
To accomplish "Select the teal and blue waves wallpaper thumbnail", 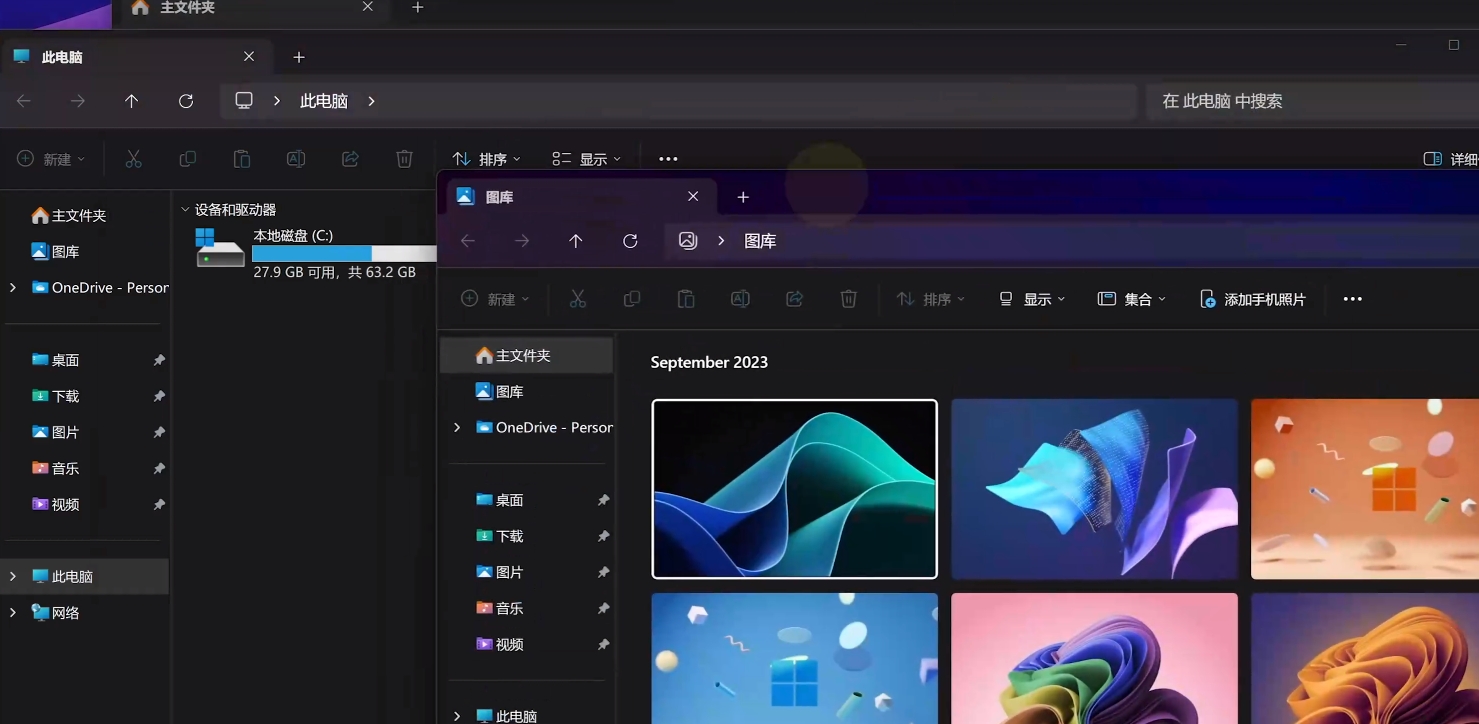I will coord(795,489).
